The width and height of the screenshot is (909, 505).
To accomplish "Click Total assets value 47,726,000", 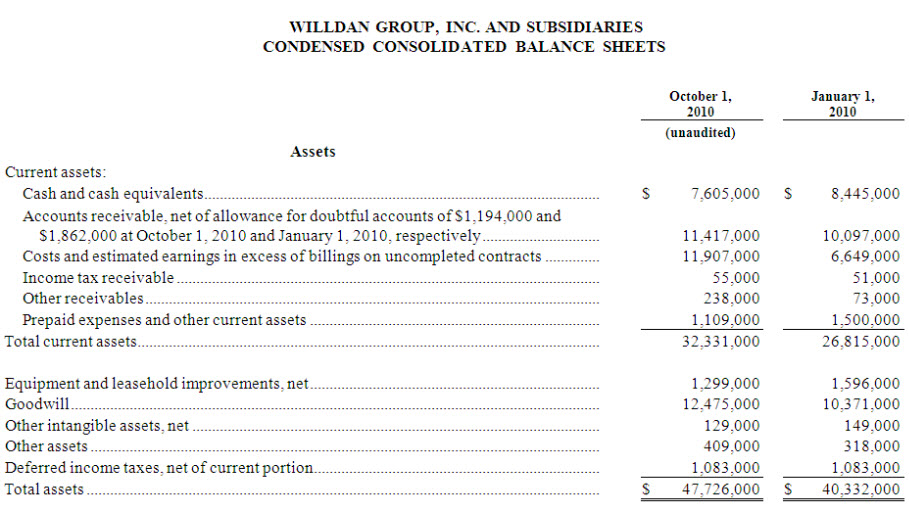I will (720, 490).
